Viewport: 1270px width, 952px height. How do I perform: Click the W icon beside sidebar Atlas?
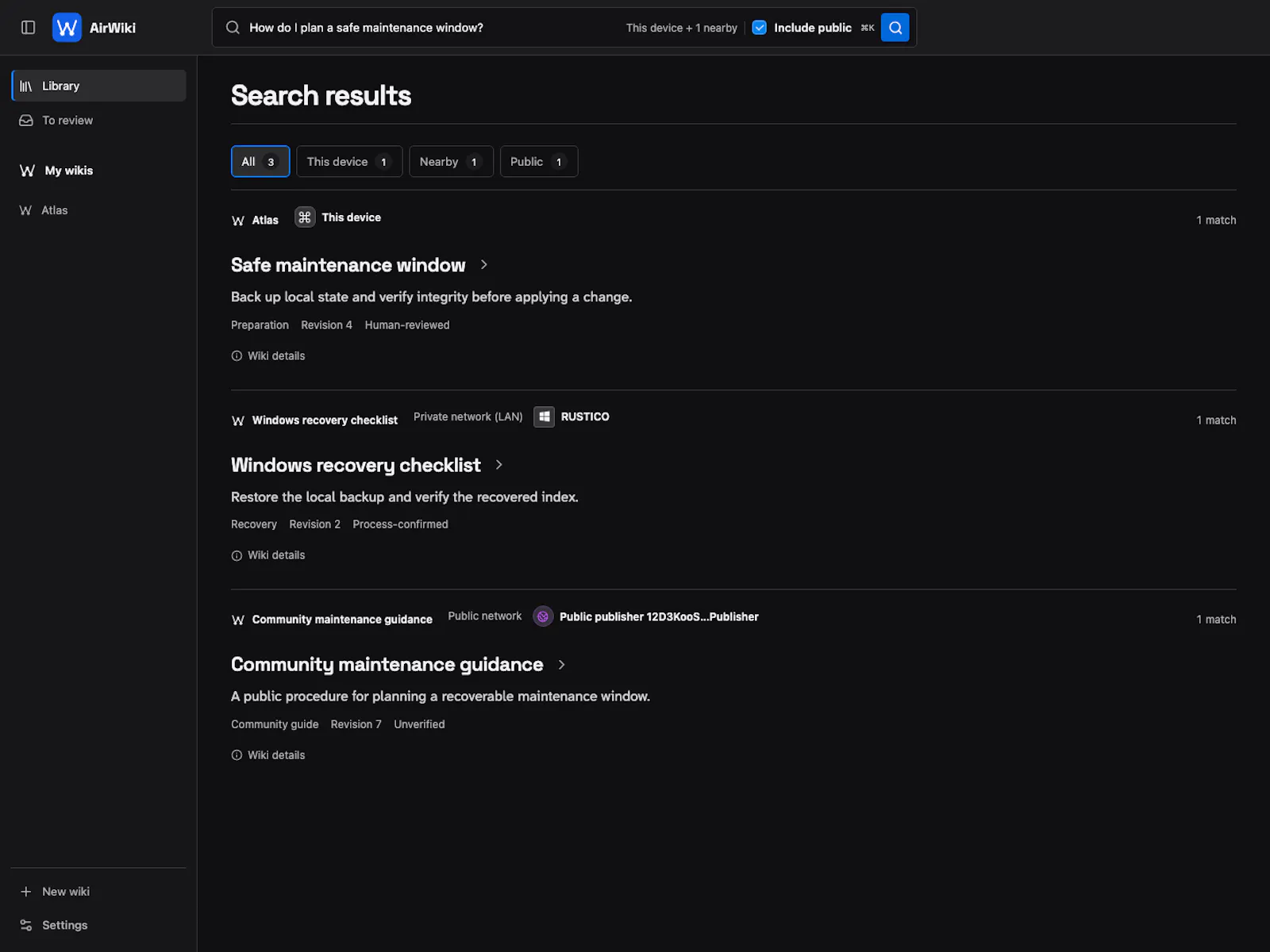pos(25,210)
